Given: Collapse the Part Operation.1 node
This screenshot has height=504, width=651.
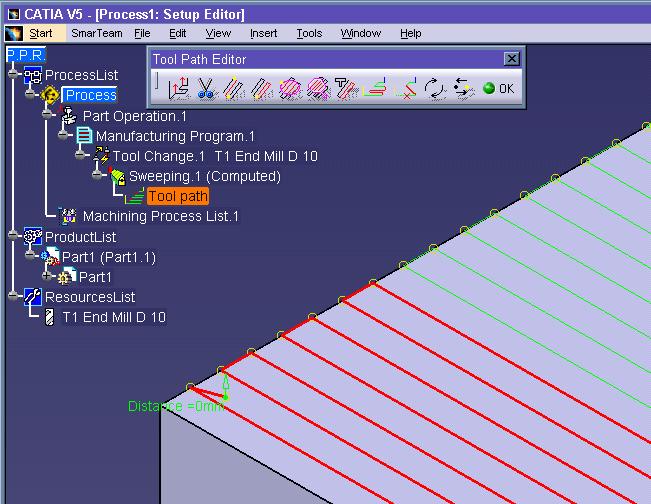Looking at the screenshot, I should tap(48, 113).
